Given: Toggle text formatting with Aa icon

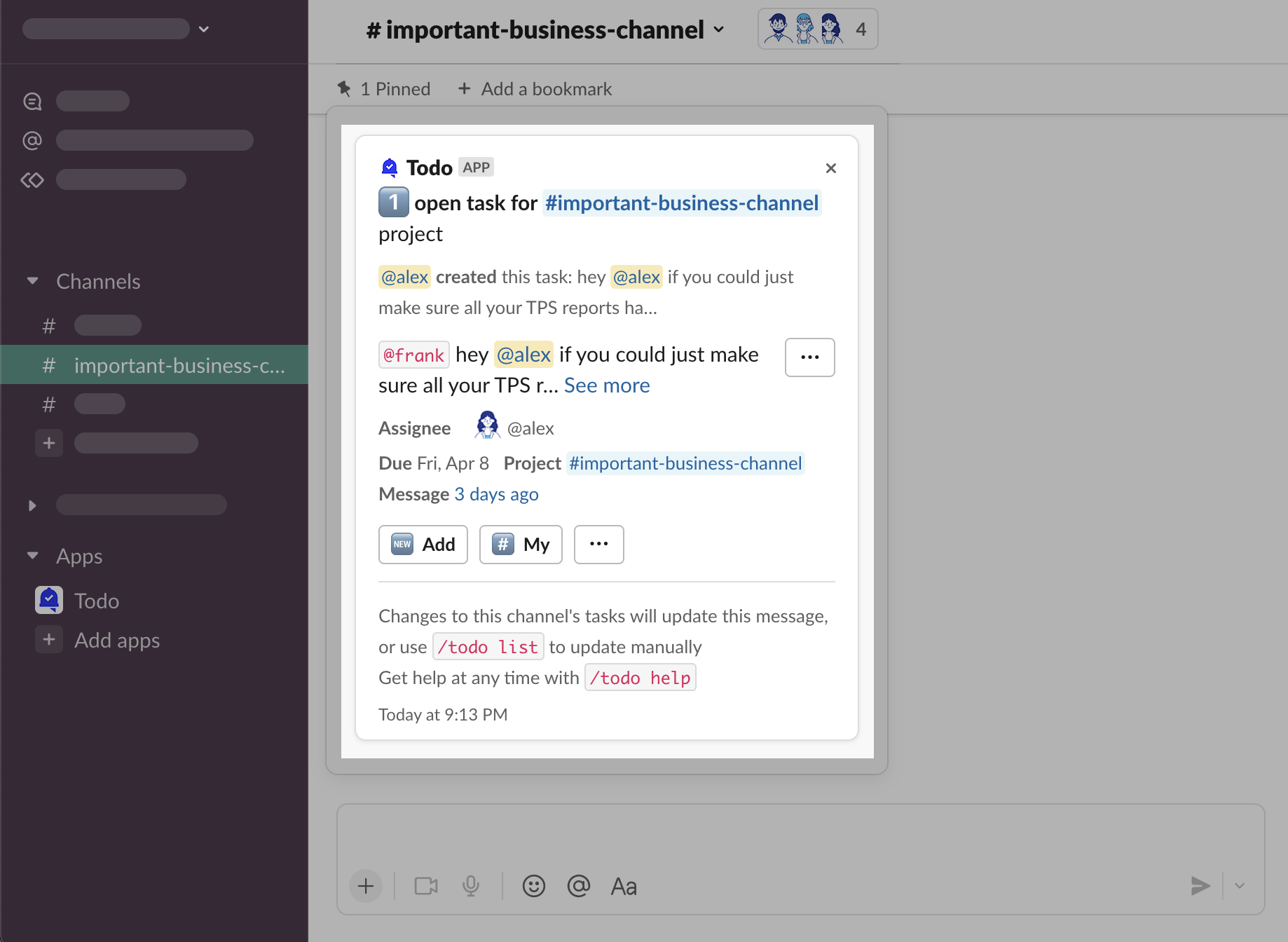Looking at the screenshot, I should point(624,886).
